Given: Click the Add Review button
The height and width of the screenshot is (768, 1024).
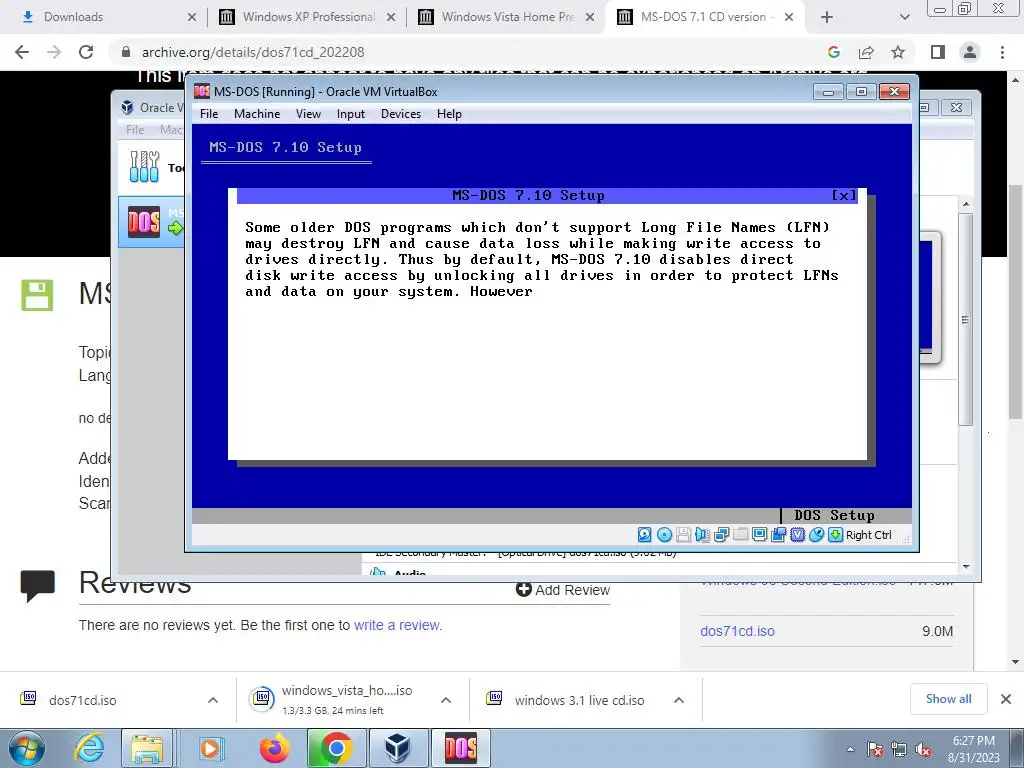Looking at the screenshot, I should point(563,590).
